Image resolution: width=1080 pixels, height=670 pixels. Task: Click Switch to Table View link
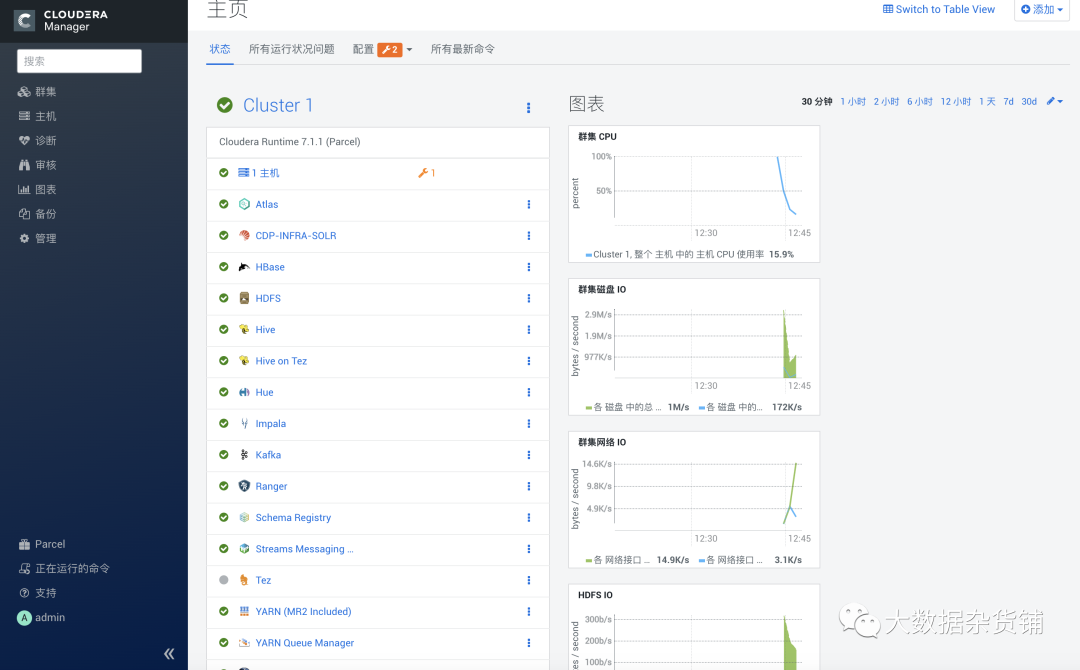point(939,9)
